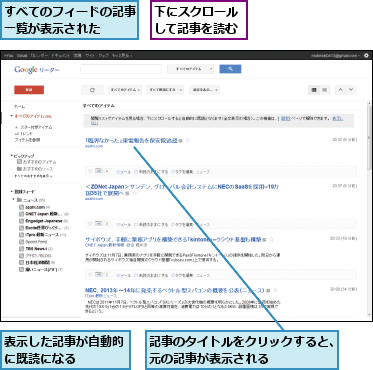This screenshot has width=373, height=370.
Task: Click すべて既読にする button
Action: (x=162, y=90)
